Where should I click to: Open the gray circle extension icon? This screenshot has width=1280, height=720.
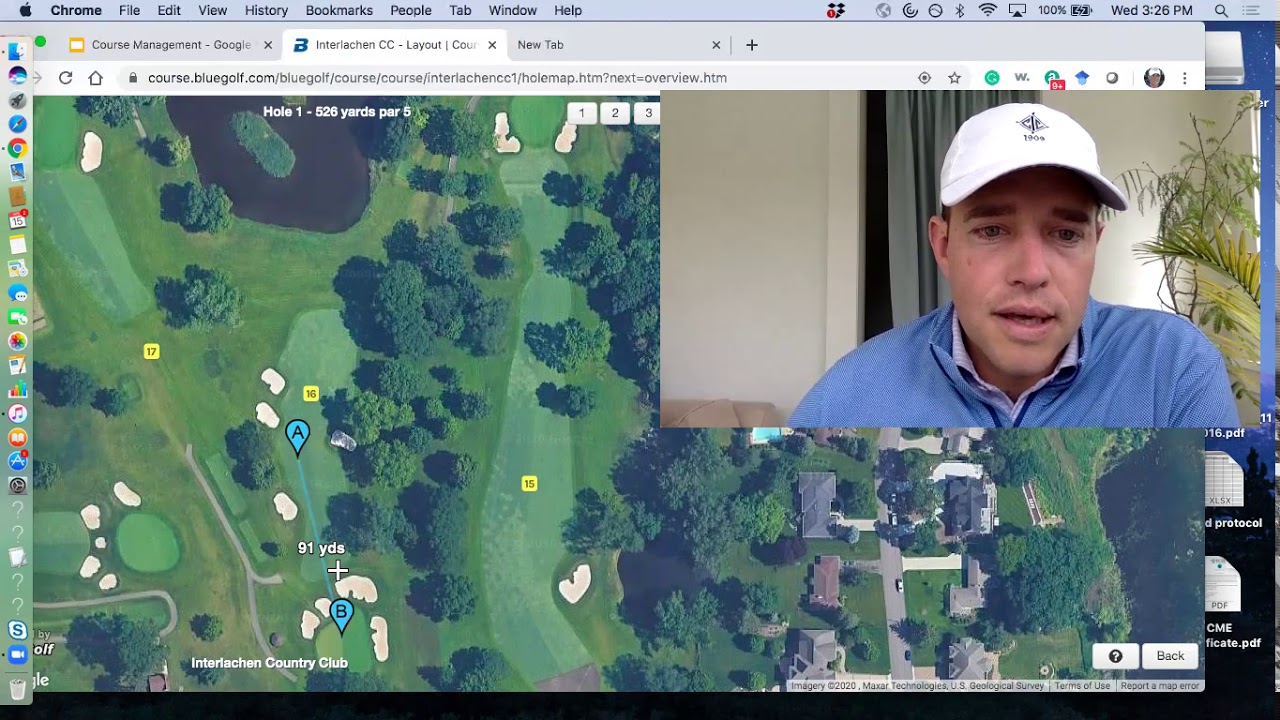tap(1112, 78)
